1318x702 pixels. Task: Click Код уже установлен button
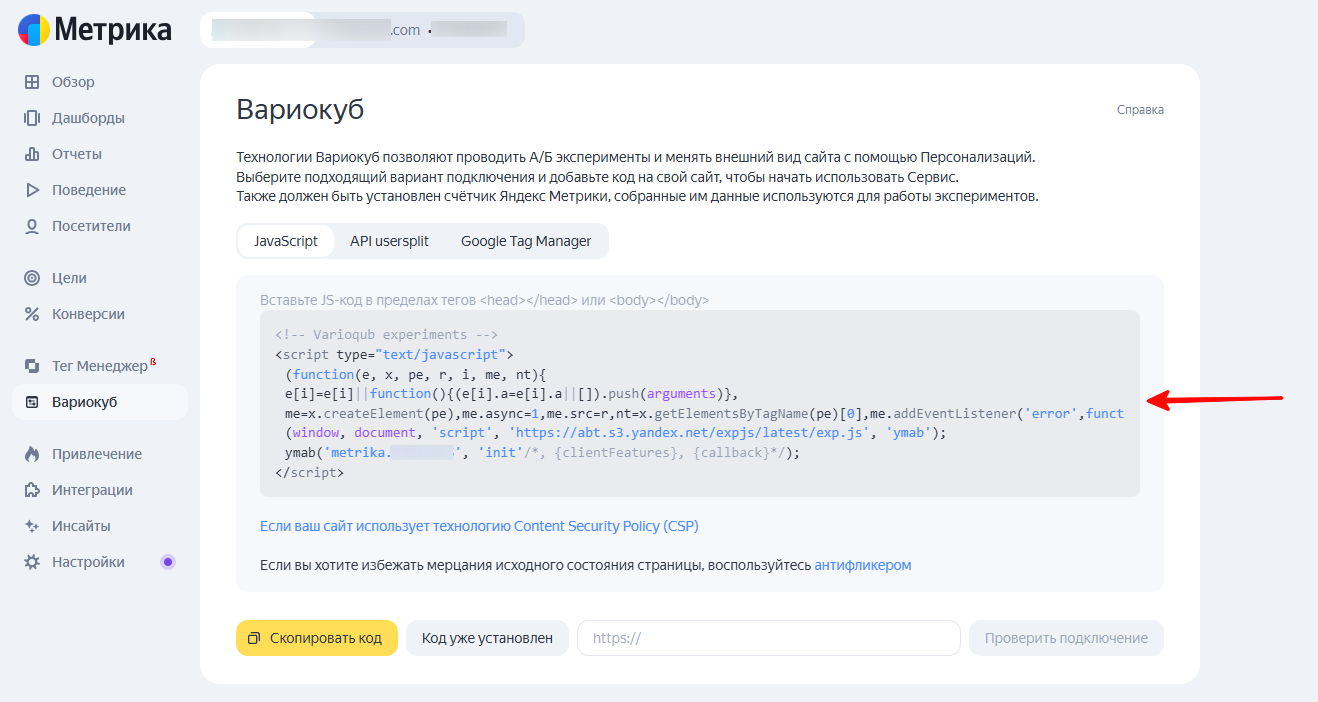pyautogui.click(x=487, y=638)
